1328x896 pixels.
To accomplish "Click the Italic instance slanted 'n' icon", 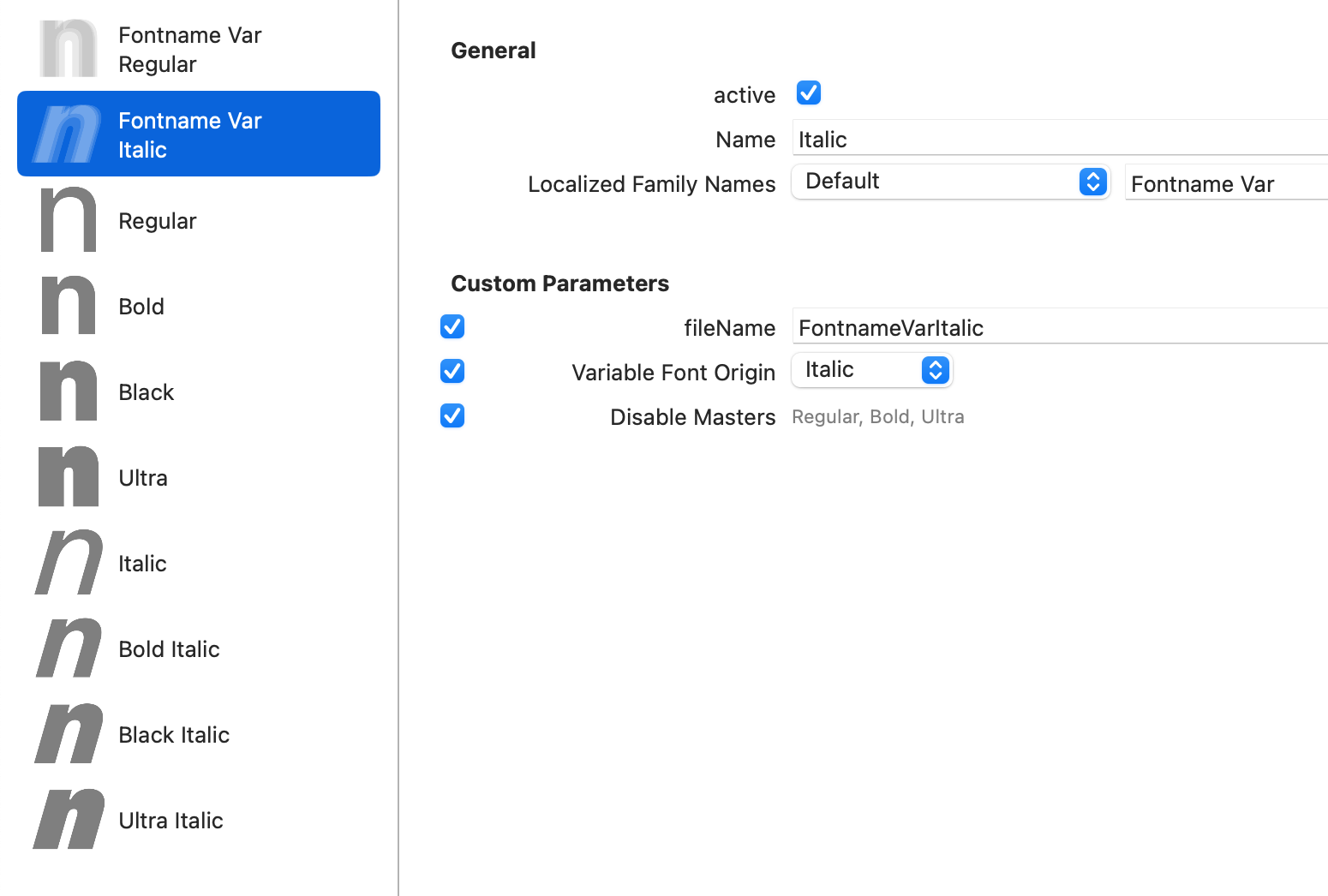I will click(x=69, y=562).
